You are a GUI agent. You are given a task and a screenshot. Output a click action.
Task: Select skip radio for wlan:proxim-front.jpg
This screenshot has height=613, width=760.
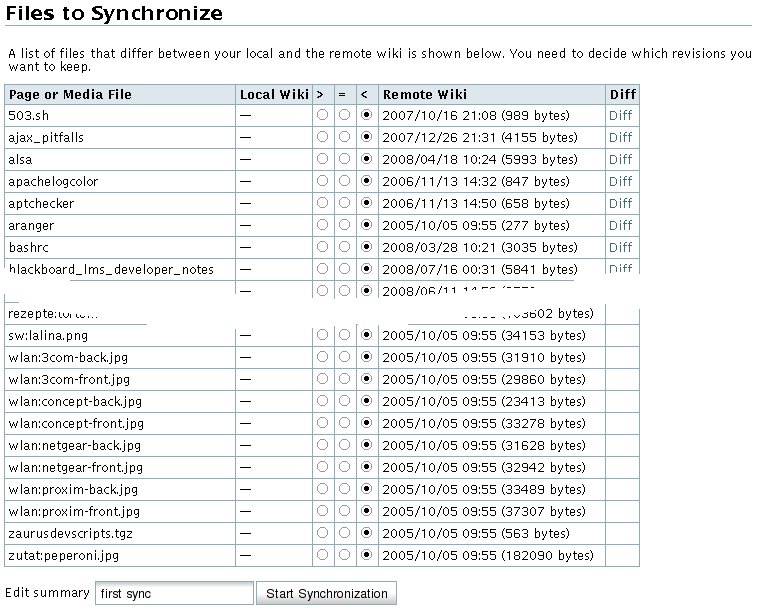point(344,511)
